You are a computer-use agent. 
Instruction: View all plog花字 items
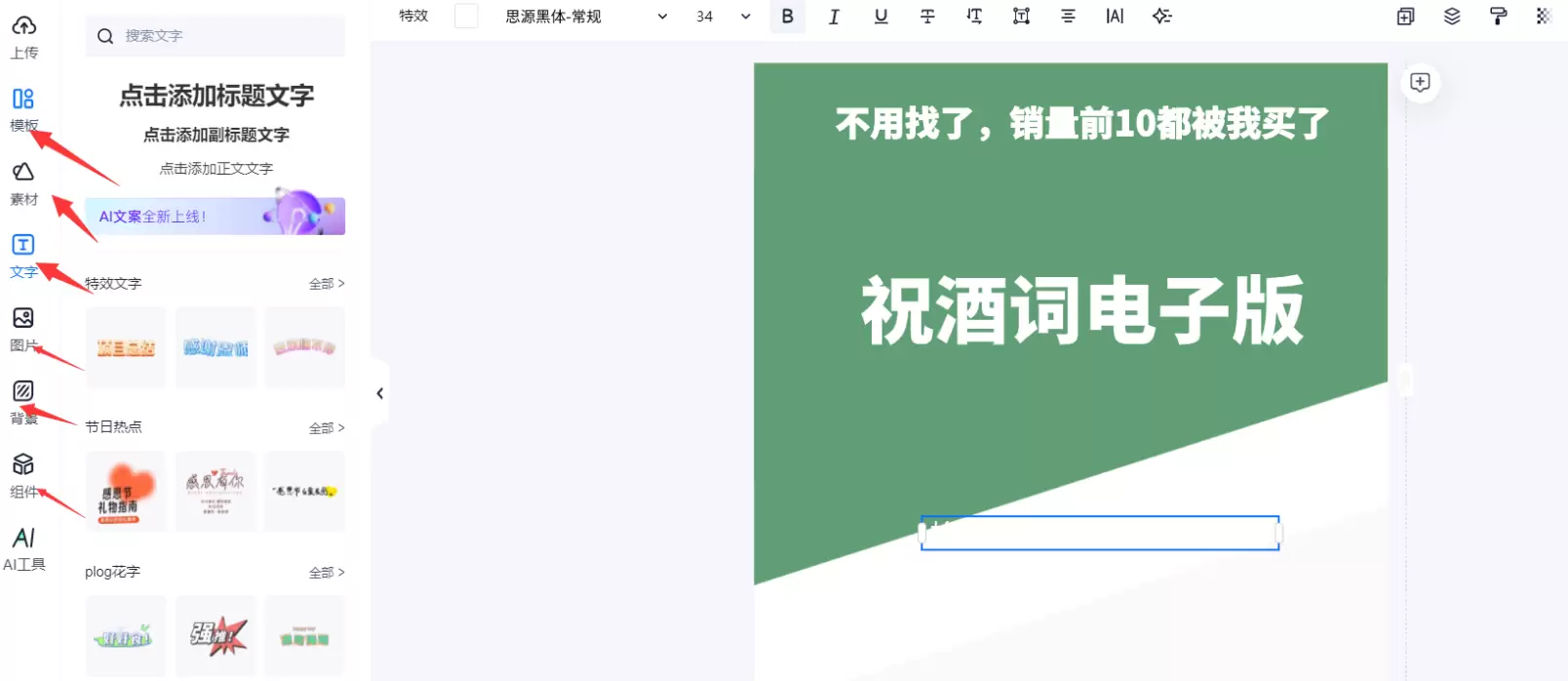327,573
